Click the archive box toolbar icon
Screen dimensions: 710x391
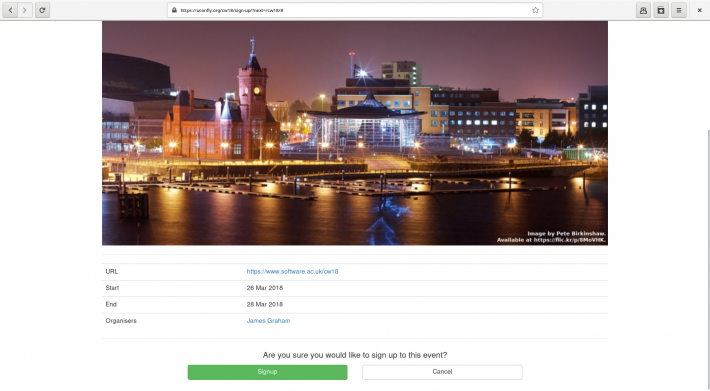coord(661,10)
